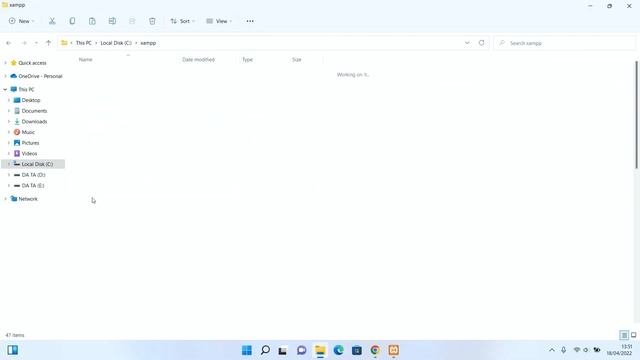Click the microphone tray icon
This screenshot has height=360, width=640.
(x=563, y=350)
